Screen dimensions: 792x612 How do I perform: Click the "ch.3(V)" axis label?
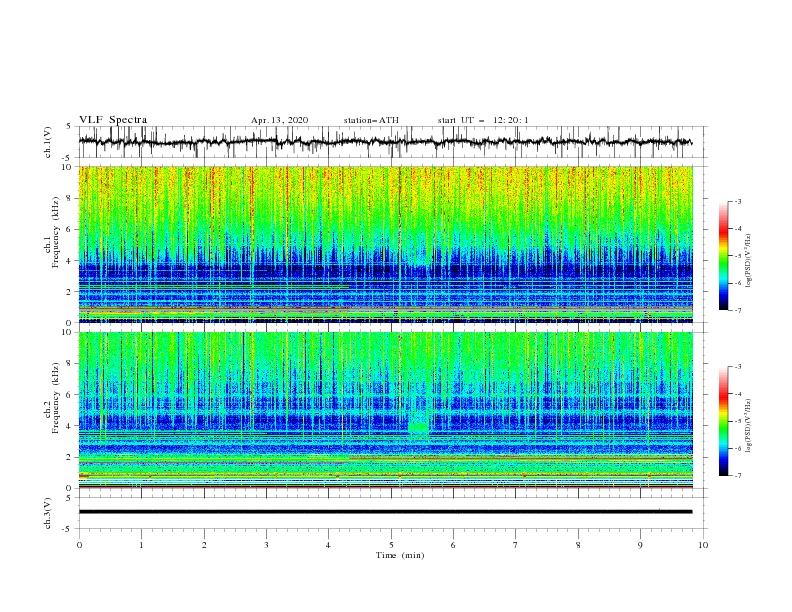48,513
